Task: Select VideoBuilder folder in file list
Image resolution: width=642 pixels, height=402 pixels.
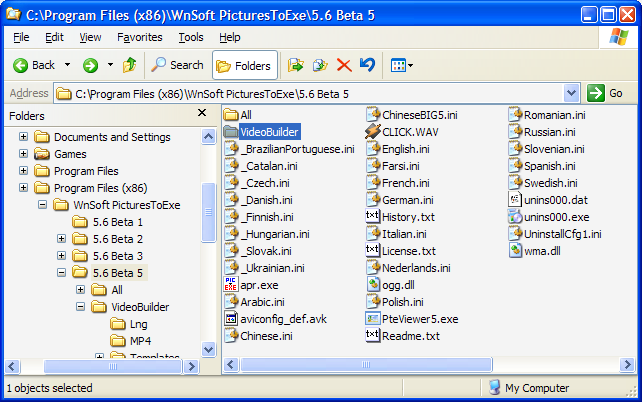Action: click(x=269, y=132)
